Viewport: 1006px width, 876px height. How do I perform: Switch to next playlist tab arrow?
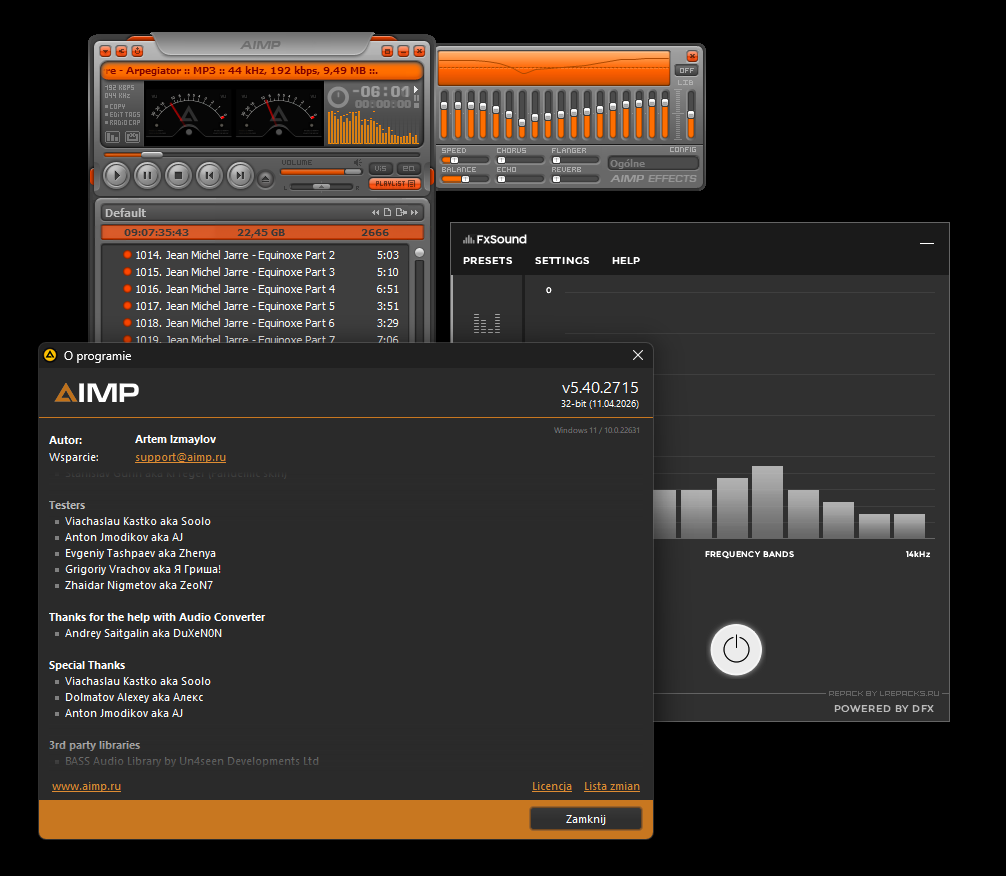[414, 212]
